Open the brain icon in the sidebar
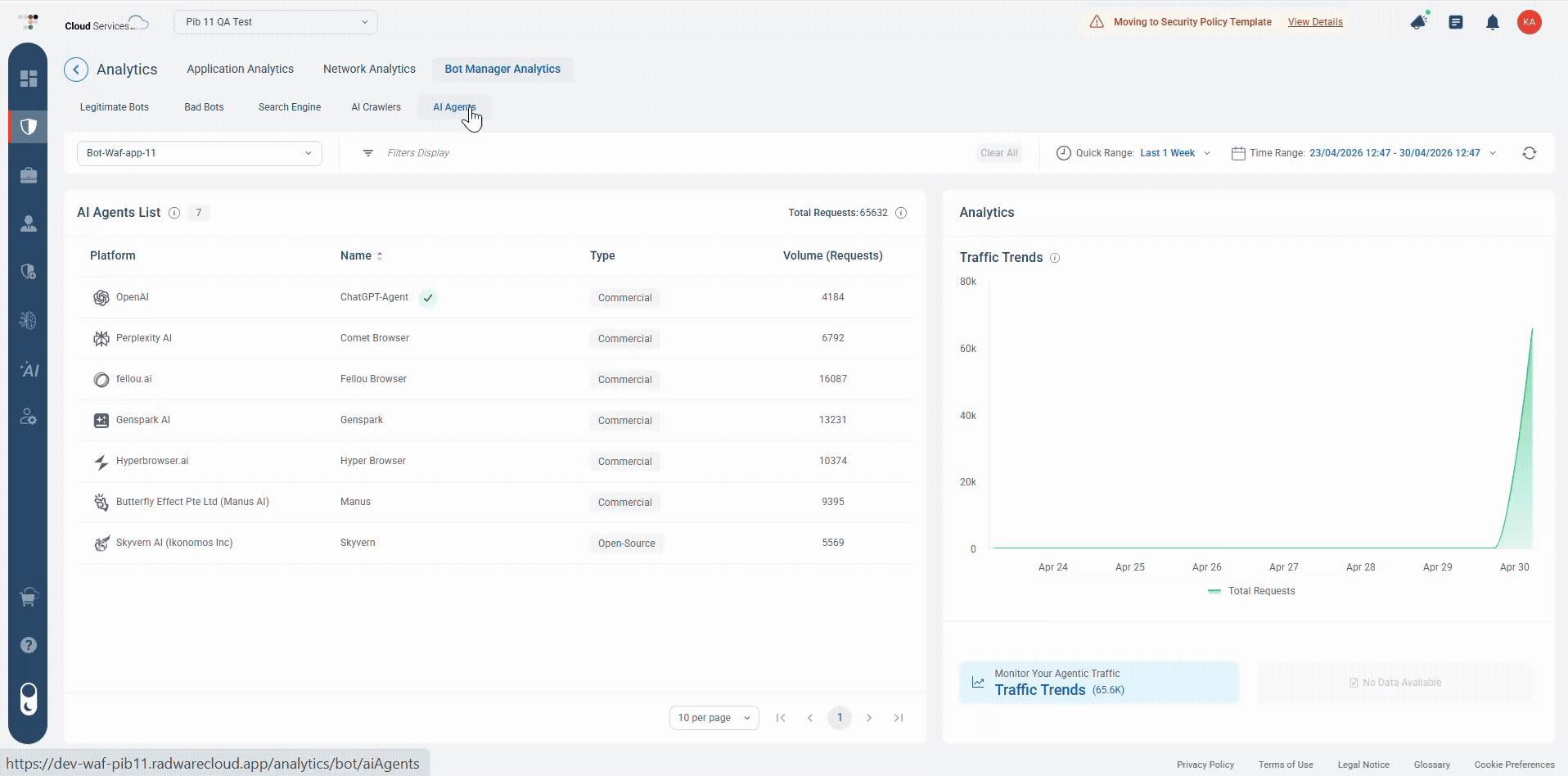 [x=29, y=320]
